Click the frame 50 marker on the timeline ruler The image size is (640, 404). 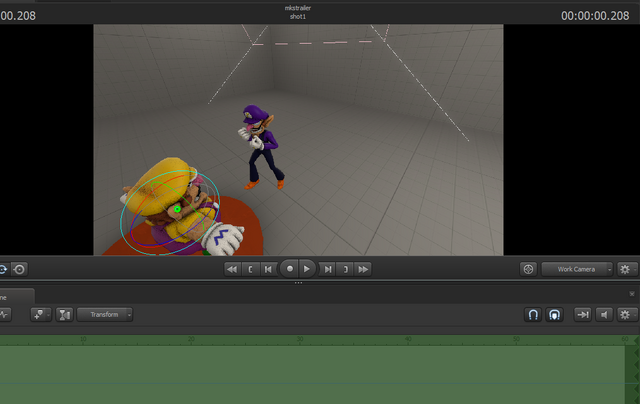[516, 339]
